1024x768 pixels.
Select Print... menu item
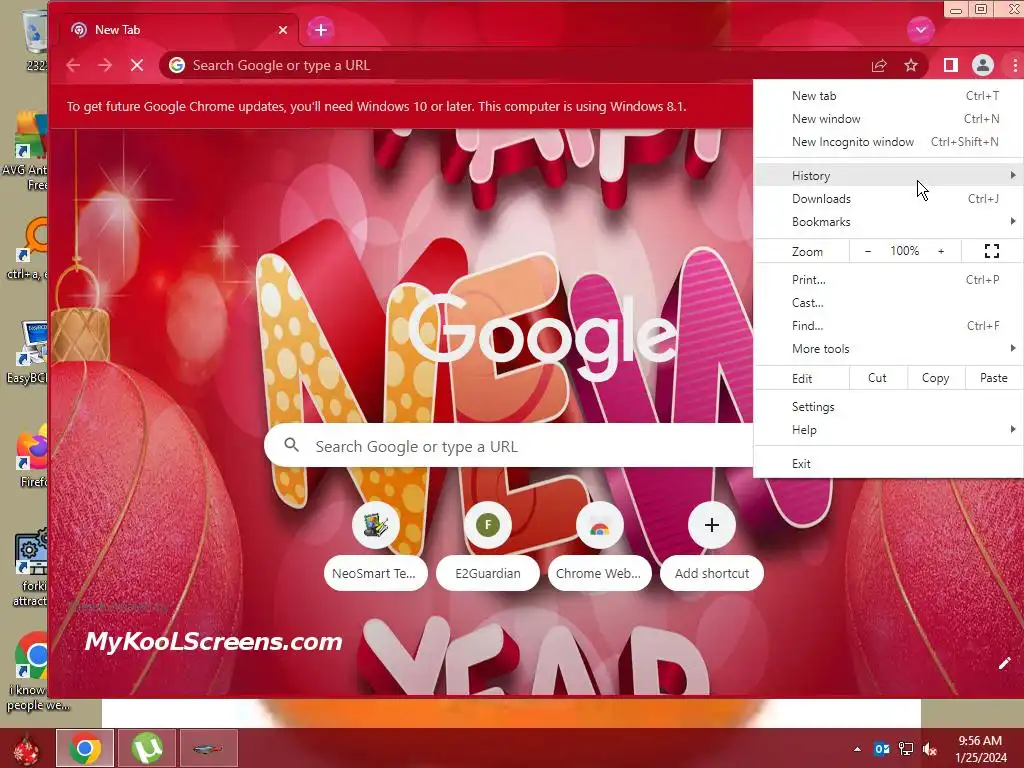click(889, 280)
